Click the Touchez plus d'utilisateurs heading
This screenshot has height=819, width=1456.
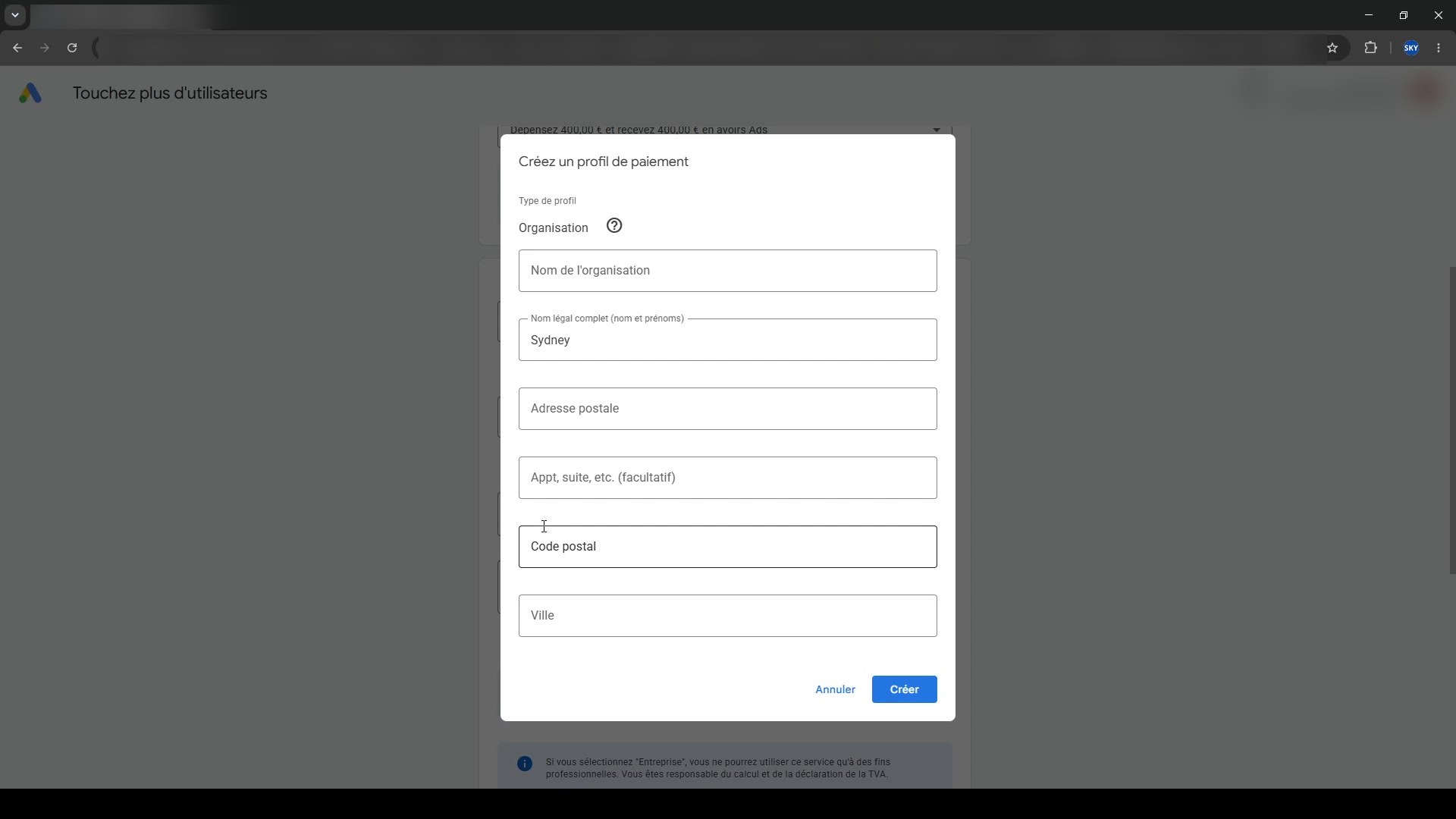click(x=170, y=93)
